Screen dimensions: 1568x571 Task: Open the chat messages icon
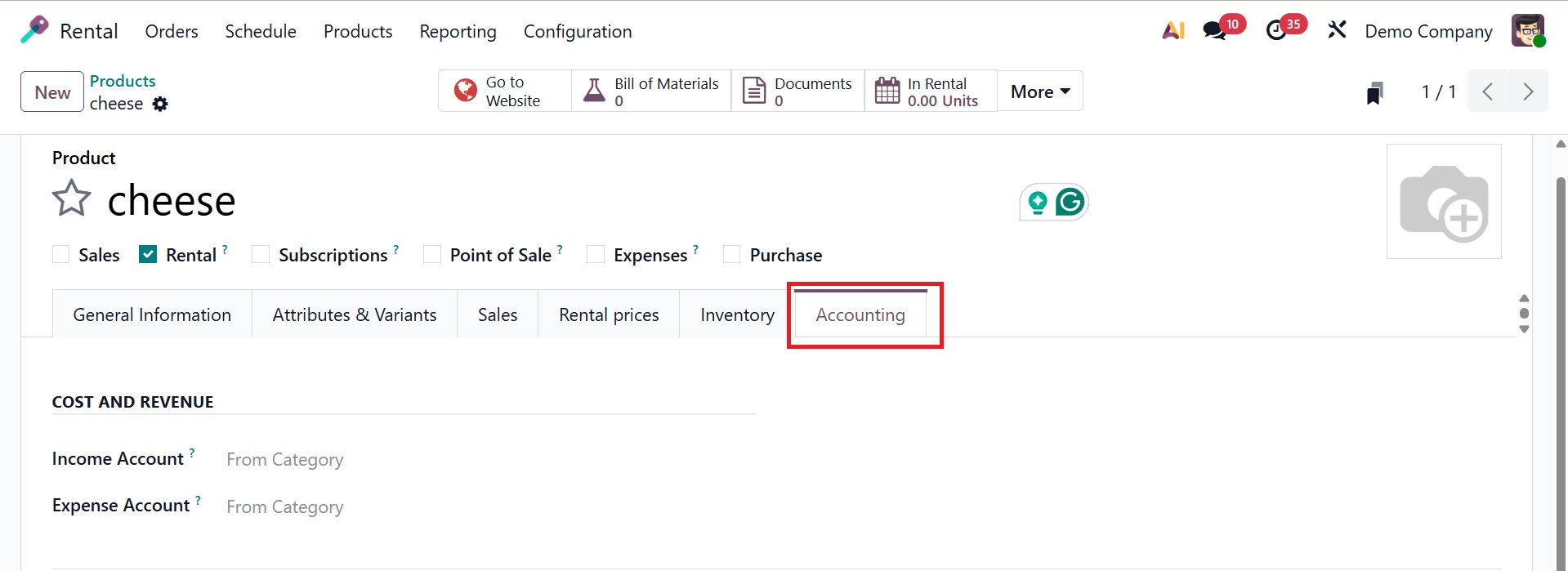tap(1215, 31)
